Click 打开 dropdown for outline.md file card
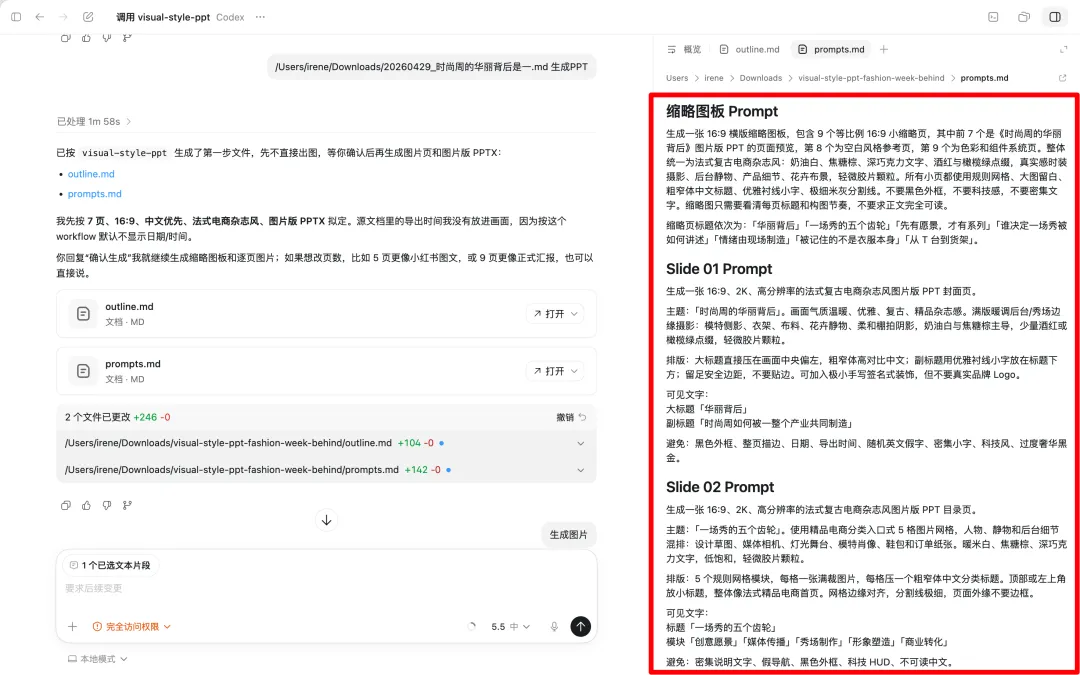This screenshot has height=675, width=1080. click(x=554, y=314)
